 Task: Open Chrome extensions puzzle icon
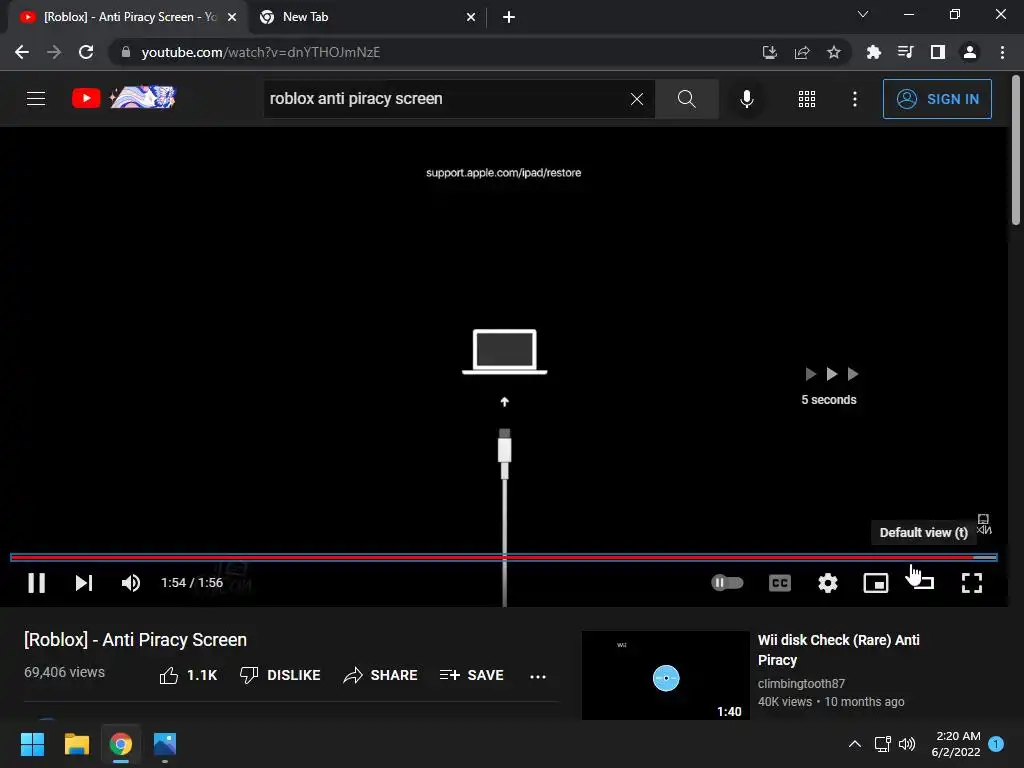click(874, 52)
